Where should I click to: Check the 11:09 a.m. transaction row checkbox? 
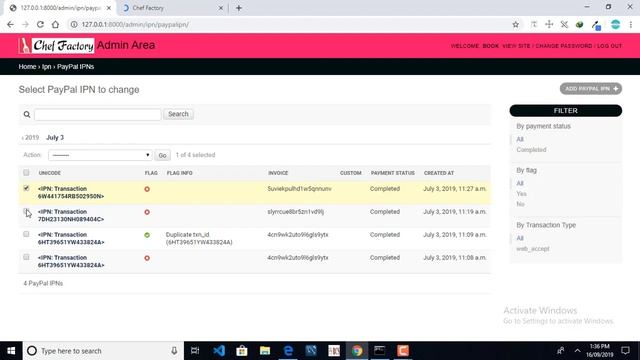click(x=26, y=234)
